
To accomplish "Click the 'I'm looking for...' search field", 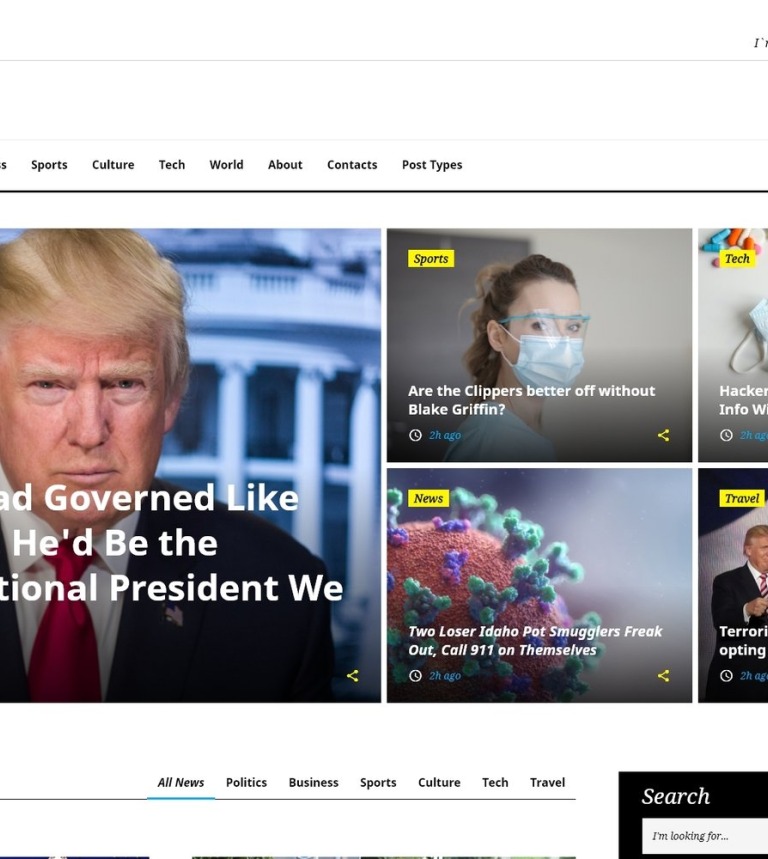I will pos(706,836).
